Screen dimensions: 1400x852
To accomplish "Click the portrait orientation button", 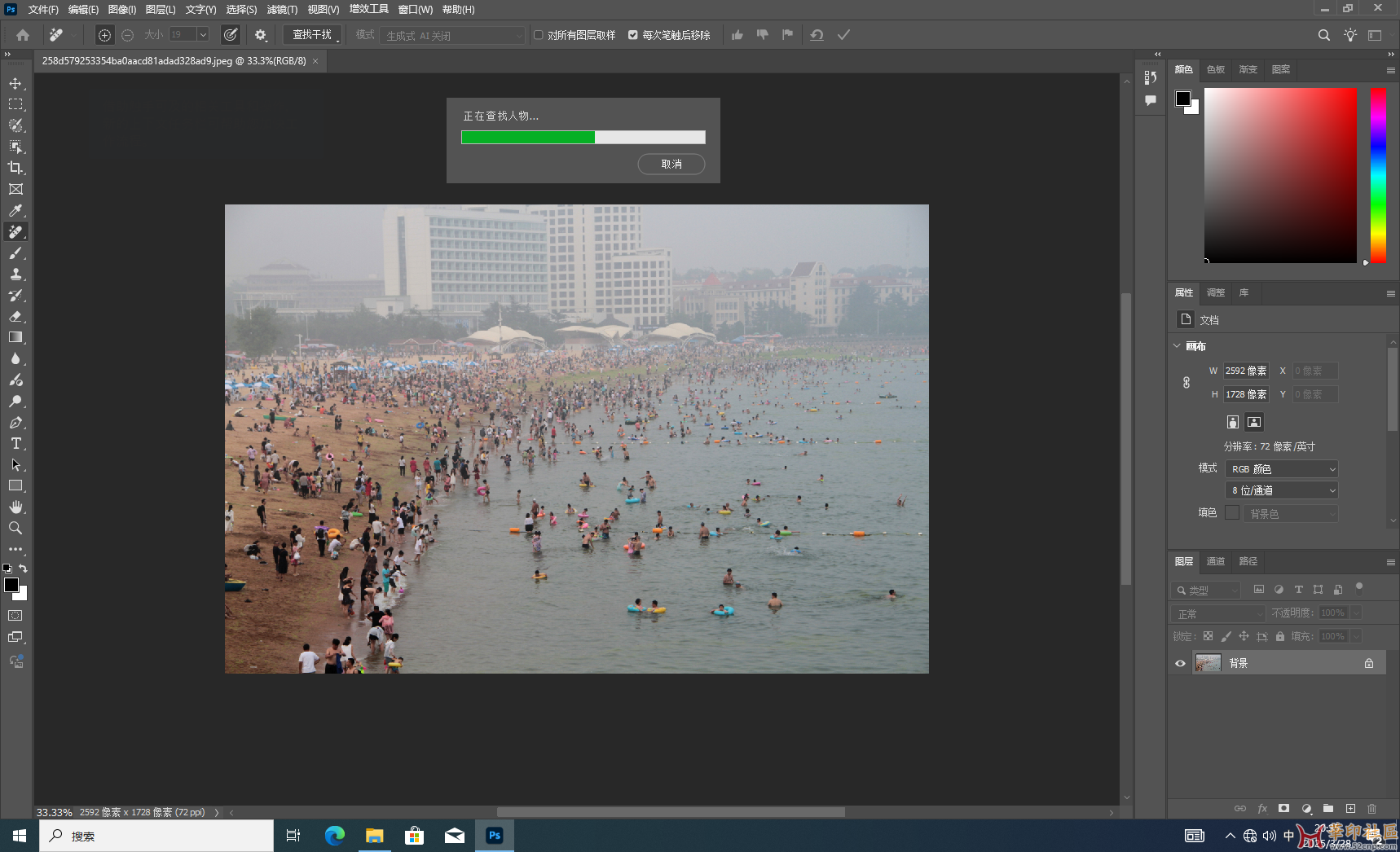I will point(1233,422).
